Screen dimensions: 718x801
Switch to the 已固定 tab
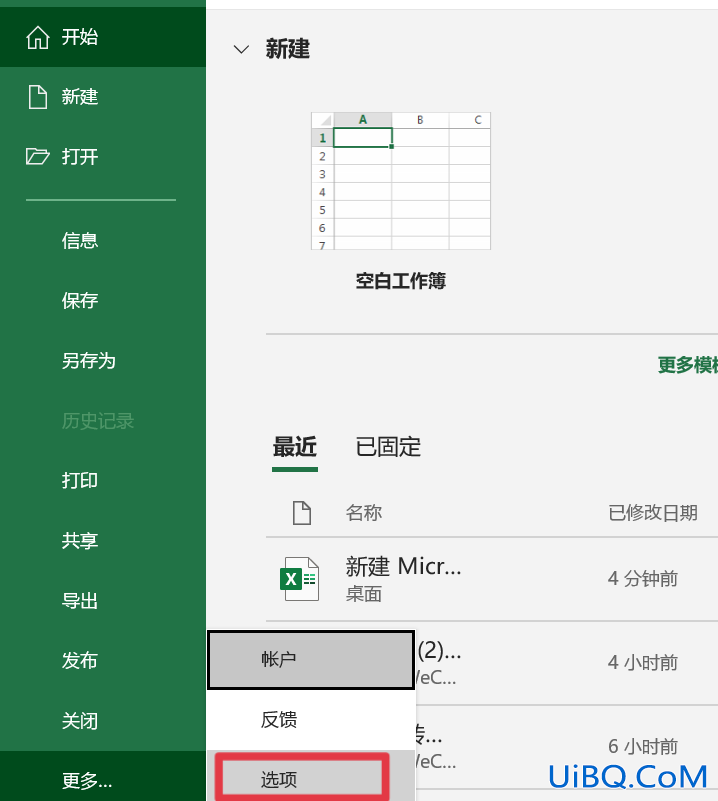388,447
